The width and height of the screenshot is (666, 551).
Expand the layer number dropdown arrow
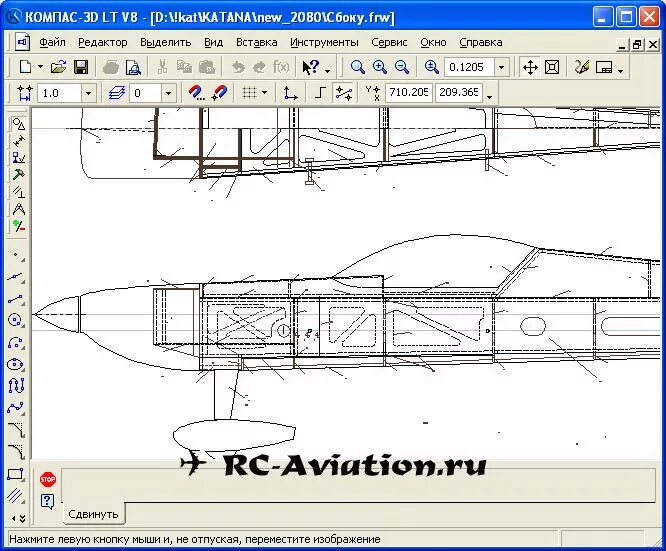click(168, 93)
